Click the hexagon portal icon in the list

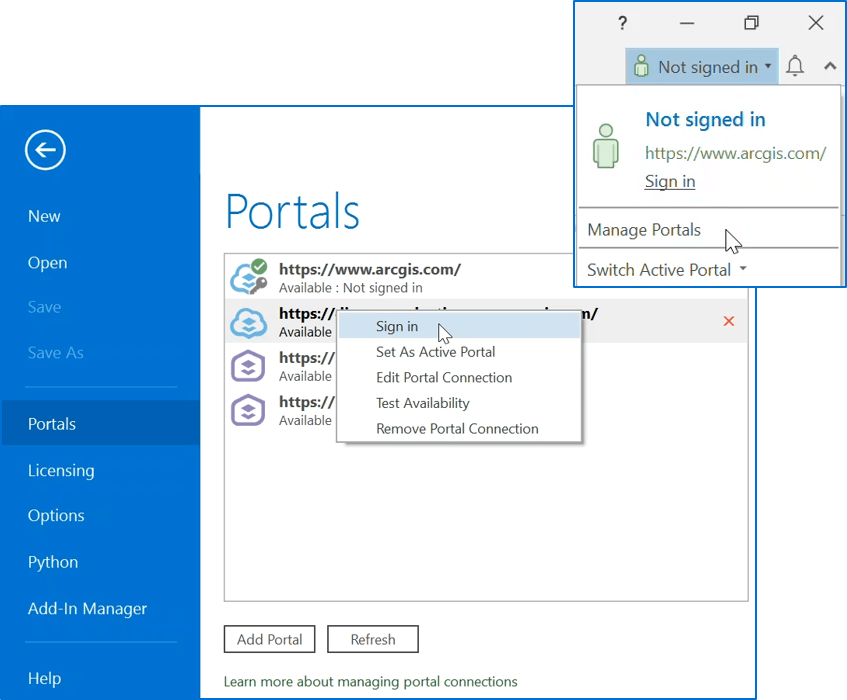[248, 366]
